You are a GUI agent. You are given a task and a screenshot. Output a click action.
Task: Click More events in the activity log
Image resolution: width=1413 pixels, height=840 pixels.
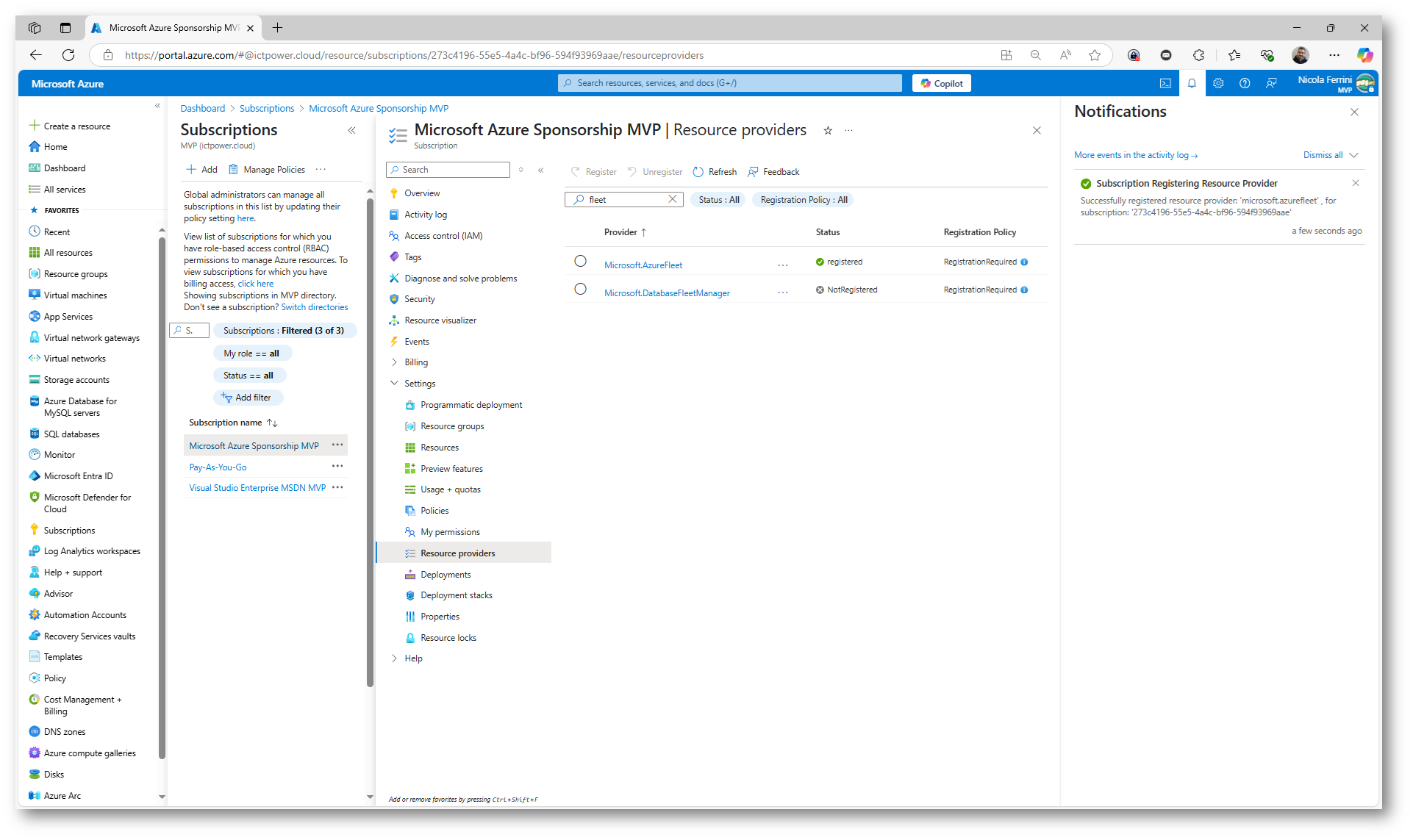1136,155
